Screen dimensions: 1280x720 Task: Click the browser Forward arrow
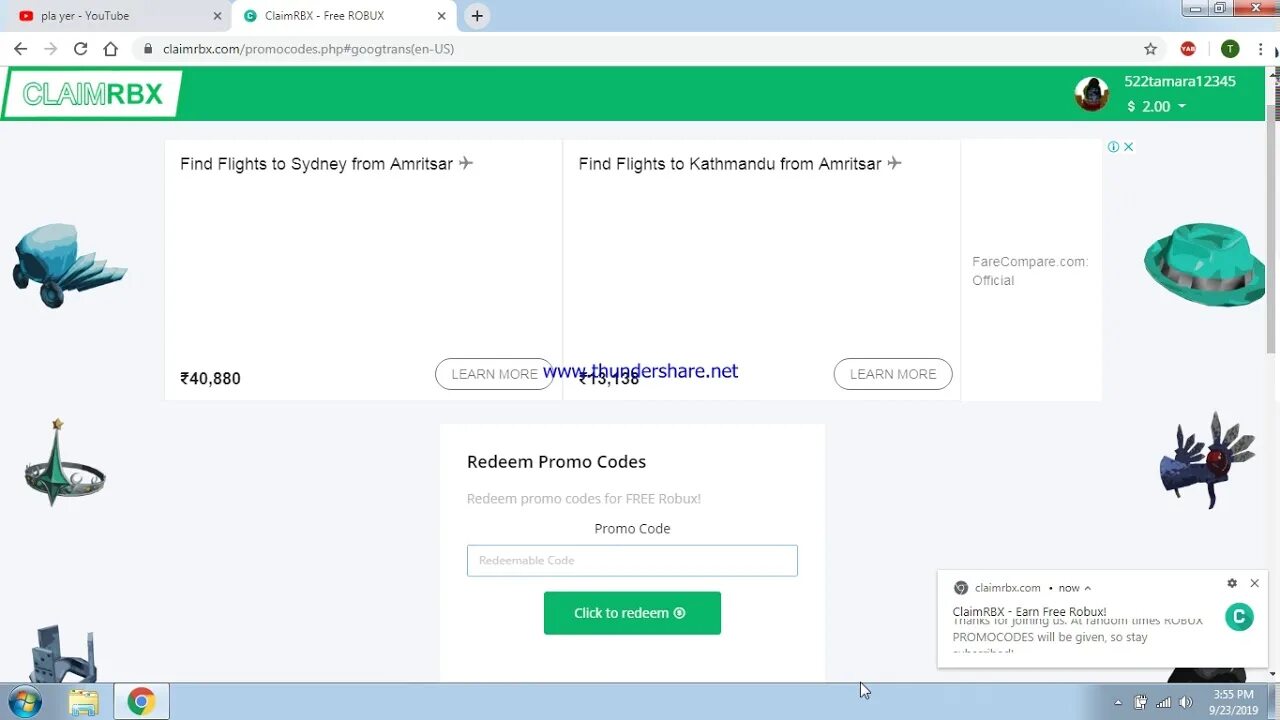click(x=50, y=48)
